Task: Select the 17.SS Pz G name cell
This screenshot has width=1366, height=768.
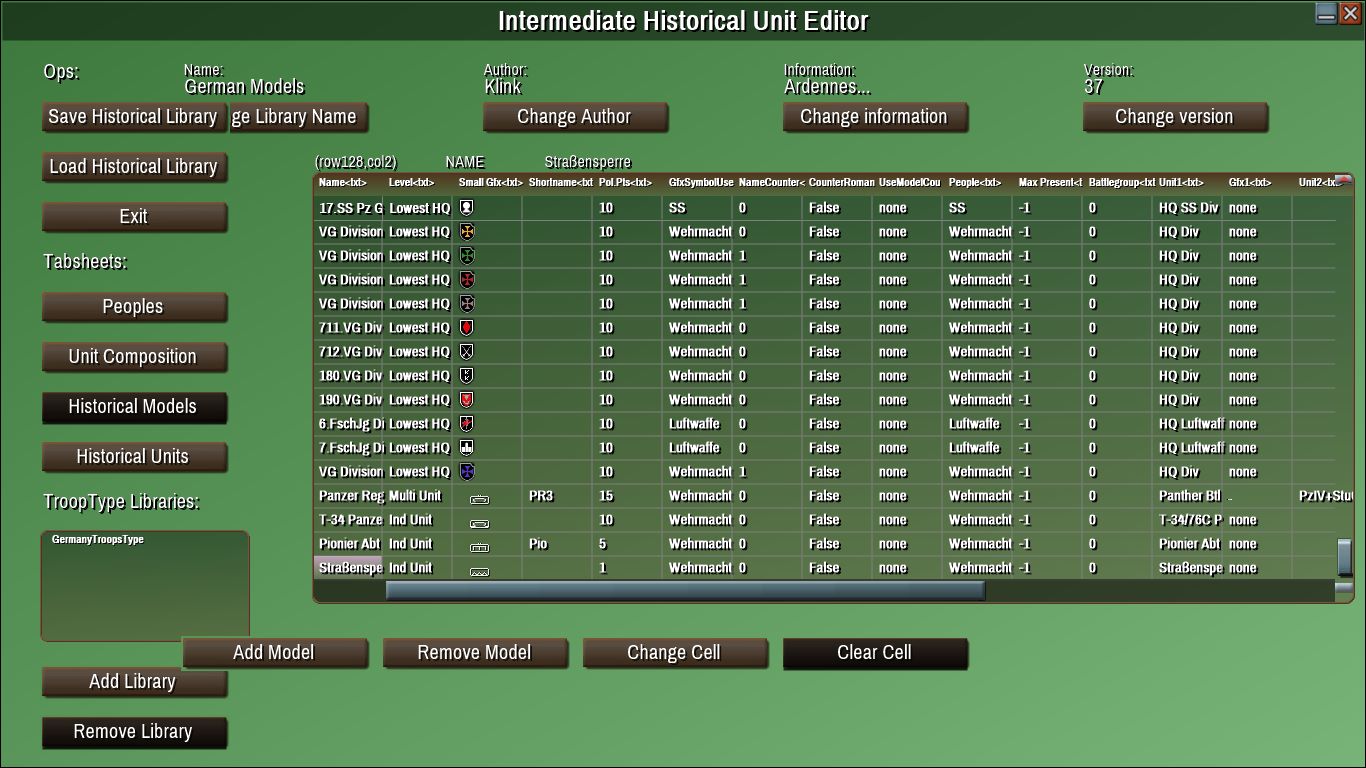Action: tap(348, 208)
